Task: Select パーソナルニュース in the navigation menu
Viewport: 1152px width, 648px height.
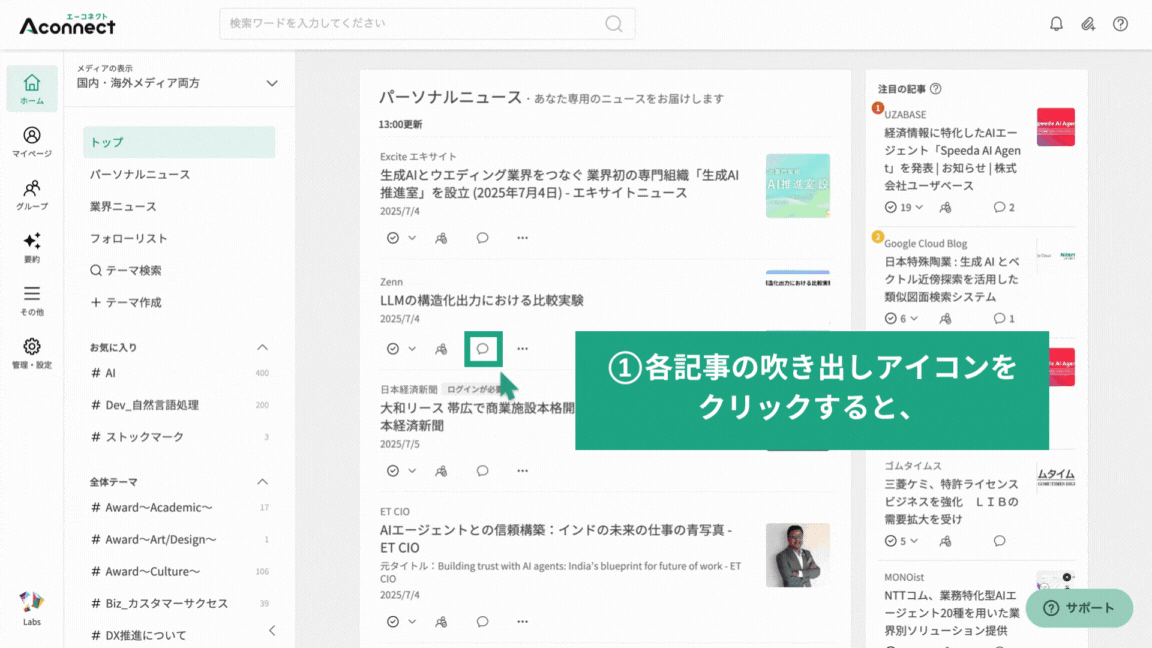Action: click(140, 174)
